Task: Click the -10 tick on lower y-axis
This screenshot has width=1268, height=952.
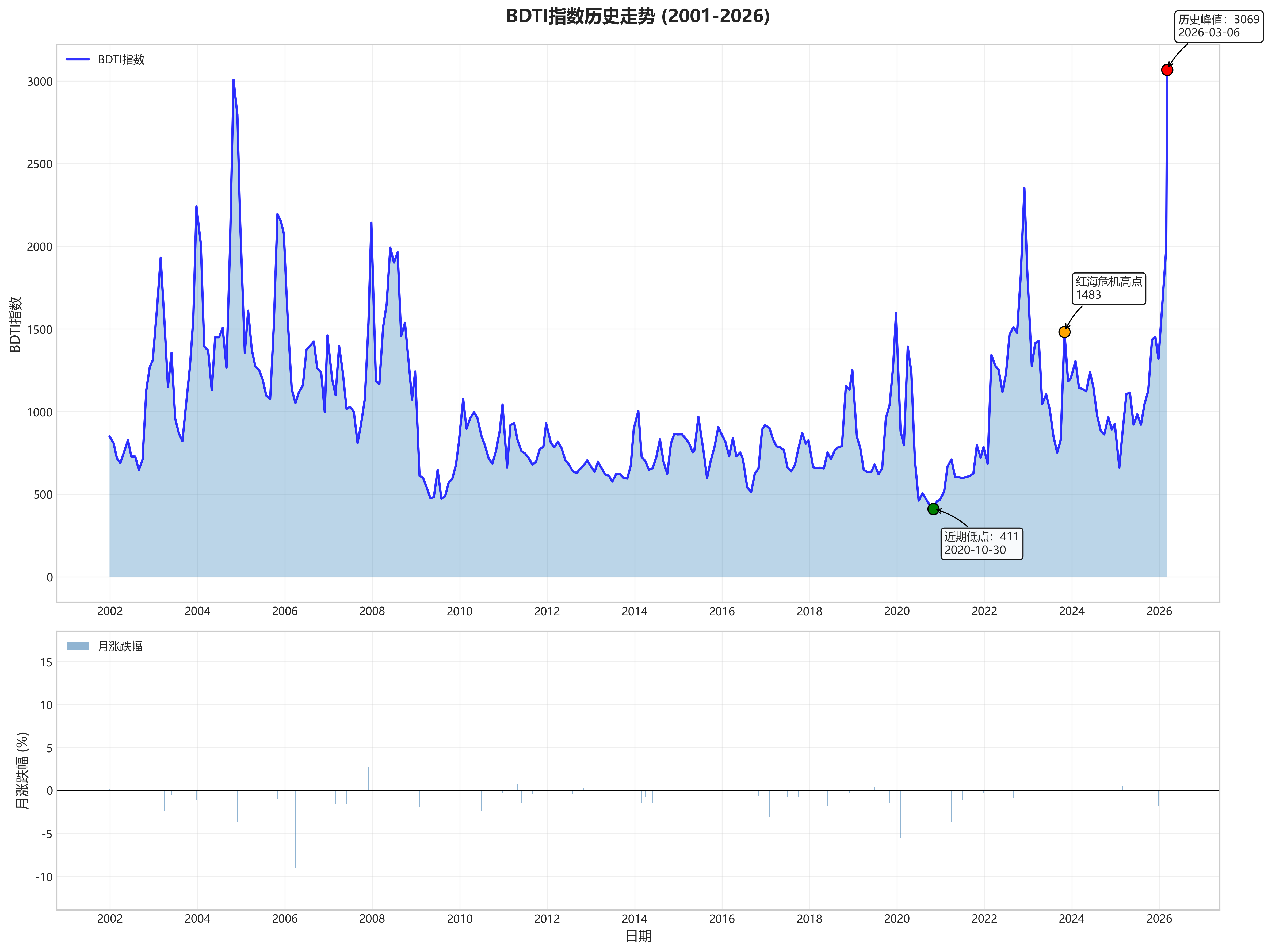Action: (44, 877)
